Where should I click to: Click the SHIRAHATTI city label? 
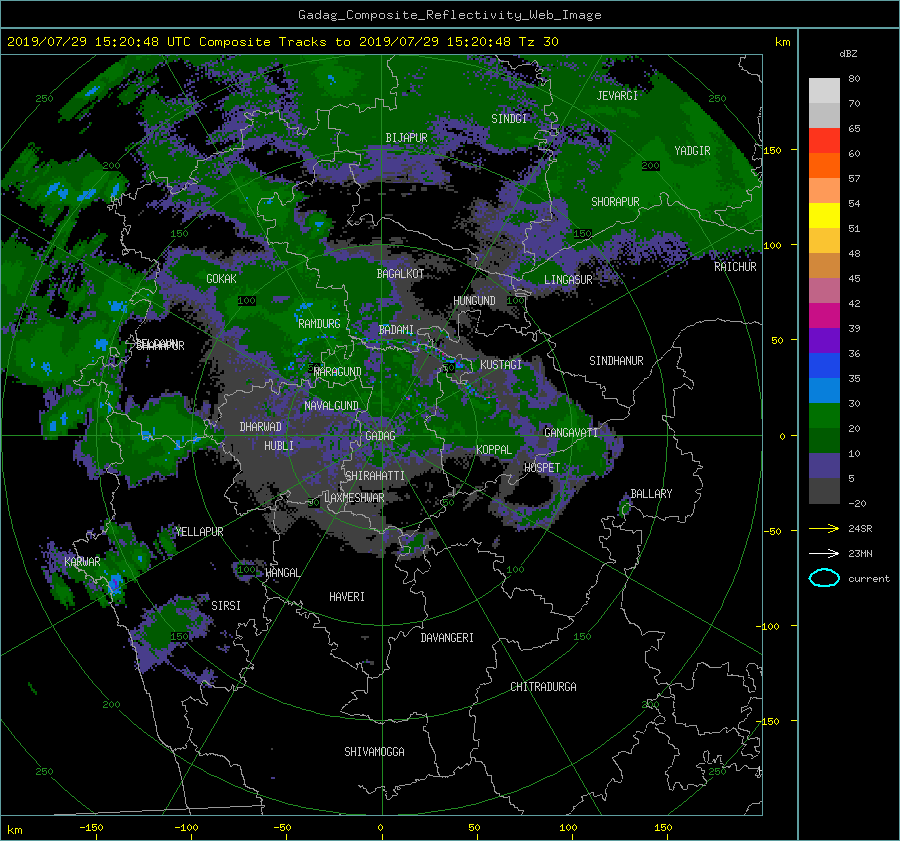[x=375, y=476]
